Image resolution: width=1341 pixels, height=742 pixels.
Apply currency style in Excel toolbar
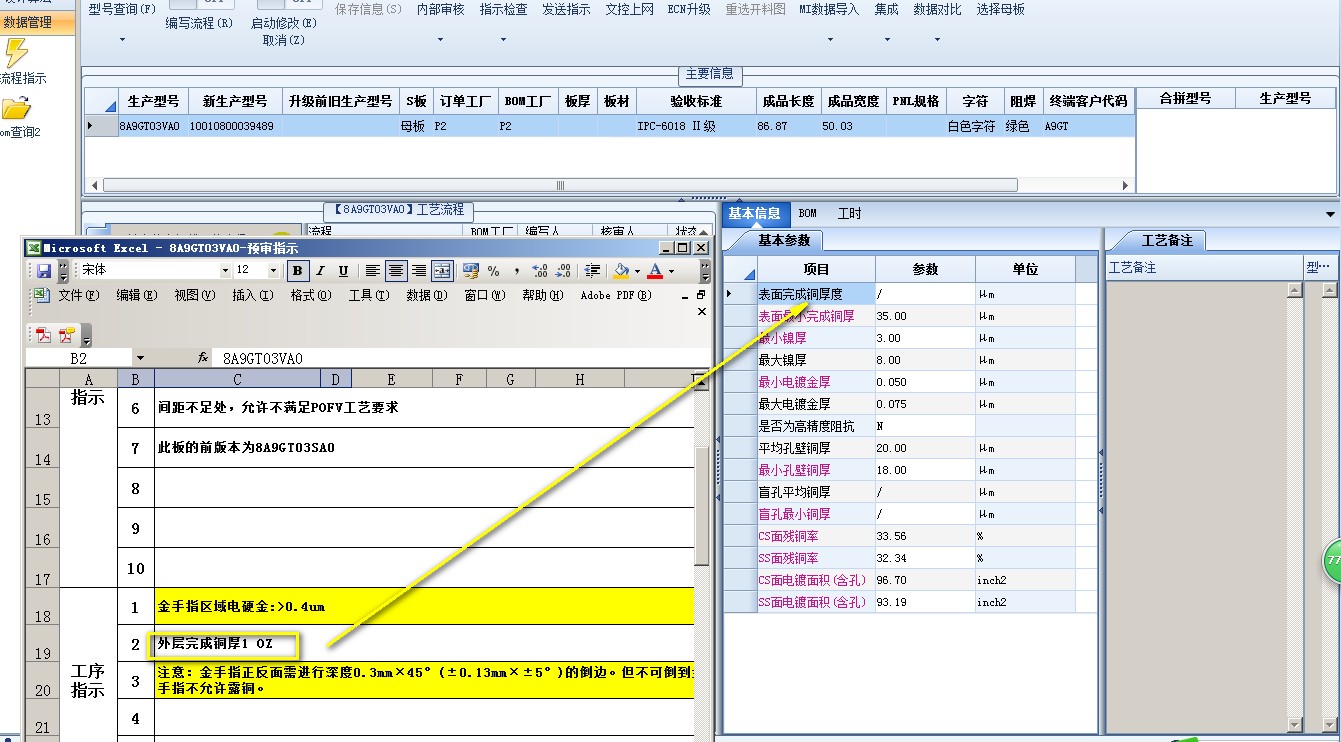[x=471, y=271]
